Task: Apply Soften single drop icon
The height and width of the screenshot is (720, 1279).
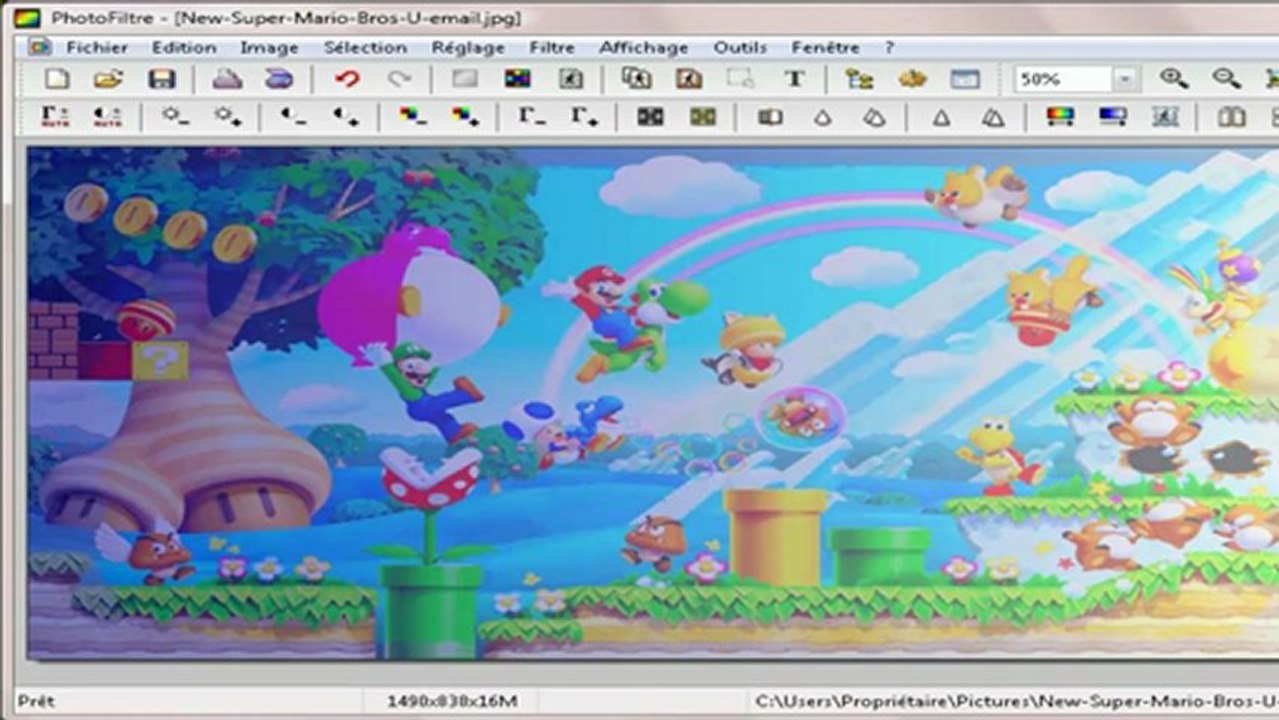Action: point(822,117)
